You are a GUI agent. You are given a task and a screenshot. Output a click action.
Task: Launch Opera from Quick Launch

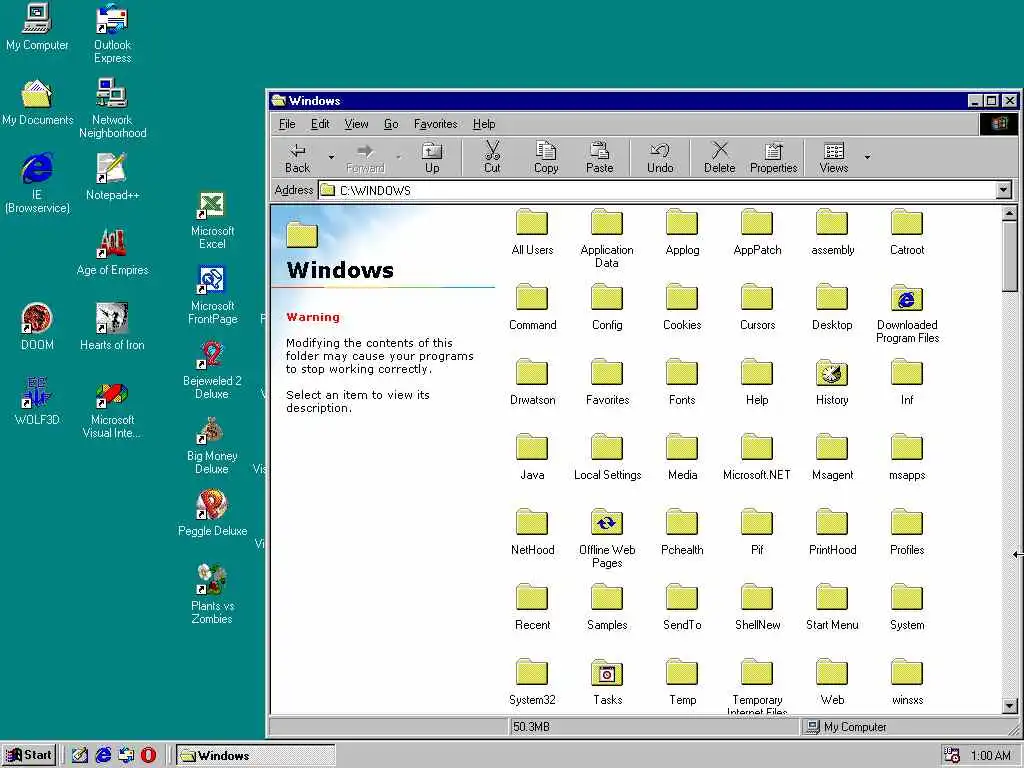pyautogui.click(x=148, y=755)
